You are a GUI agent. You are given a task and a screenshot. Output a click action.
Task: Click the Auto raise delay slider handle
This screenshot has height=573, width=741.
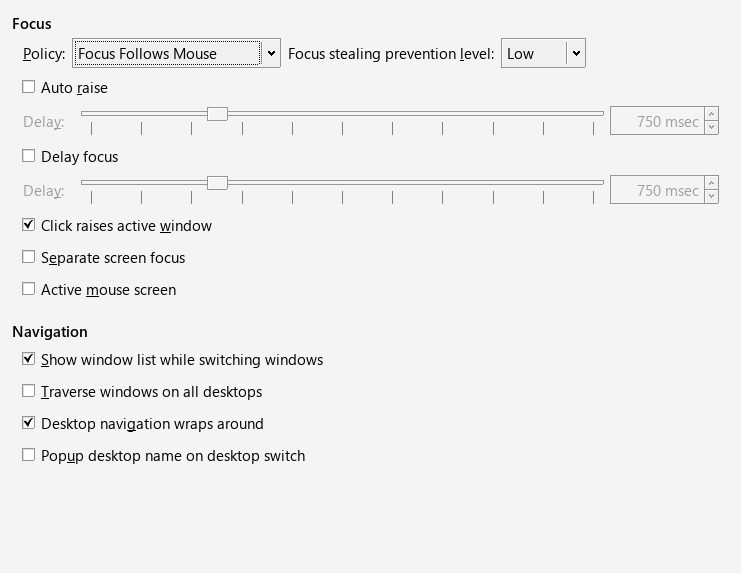coord(217,114)
